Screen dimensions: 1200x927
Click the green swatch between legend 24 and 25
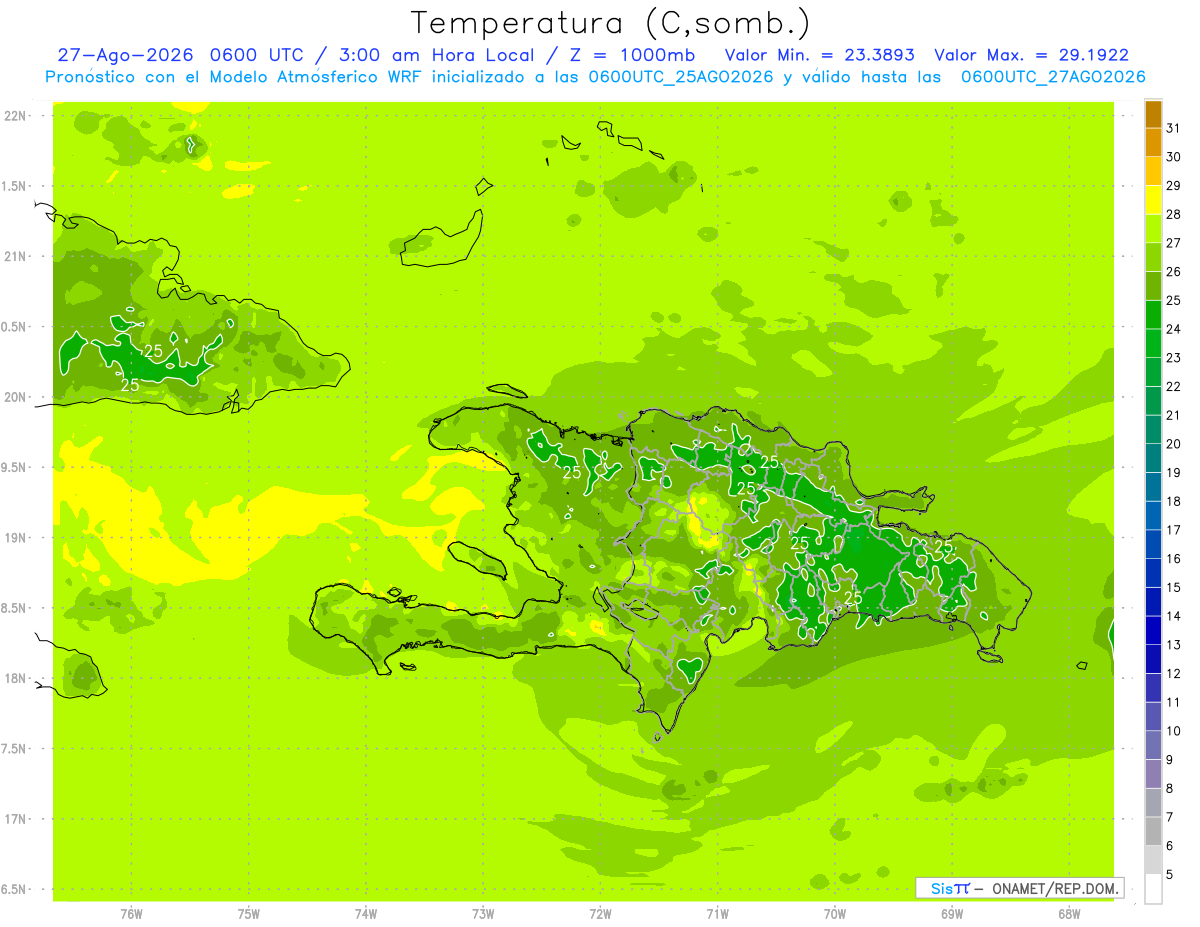pos(1153,314)
